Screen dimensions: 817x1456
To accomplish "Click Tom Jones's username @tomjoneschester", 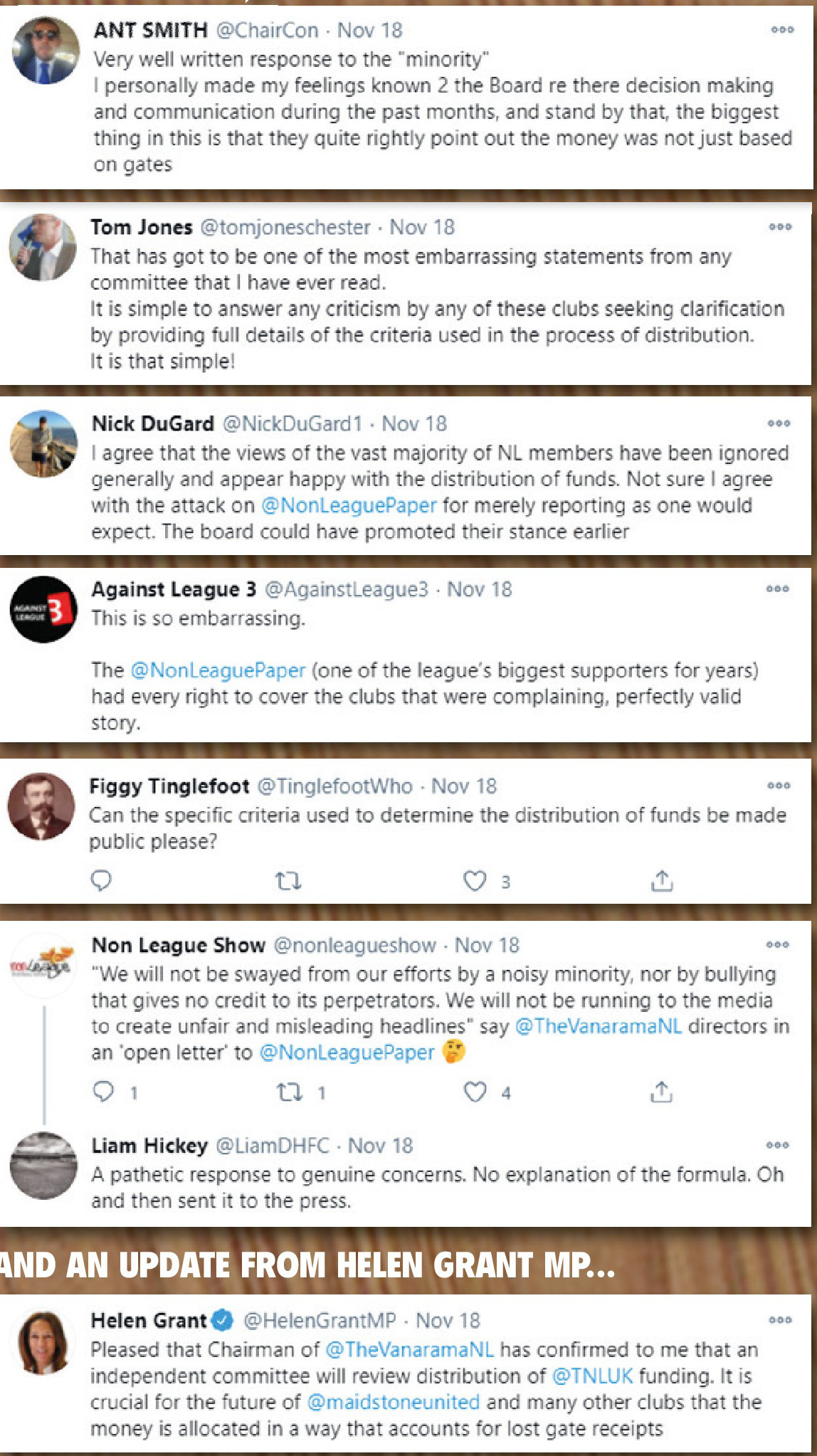I will point(285,227).
